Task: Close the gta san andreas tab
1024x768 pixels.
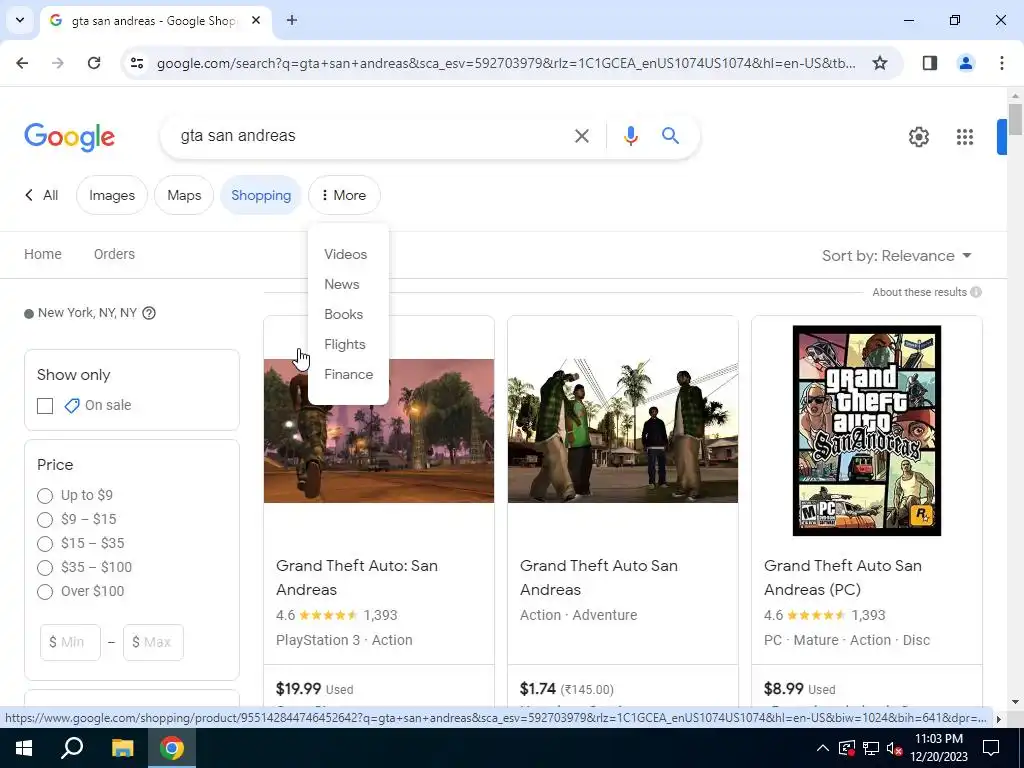Action: (x=256, y=20)
